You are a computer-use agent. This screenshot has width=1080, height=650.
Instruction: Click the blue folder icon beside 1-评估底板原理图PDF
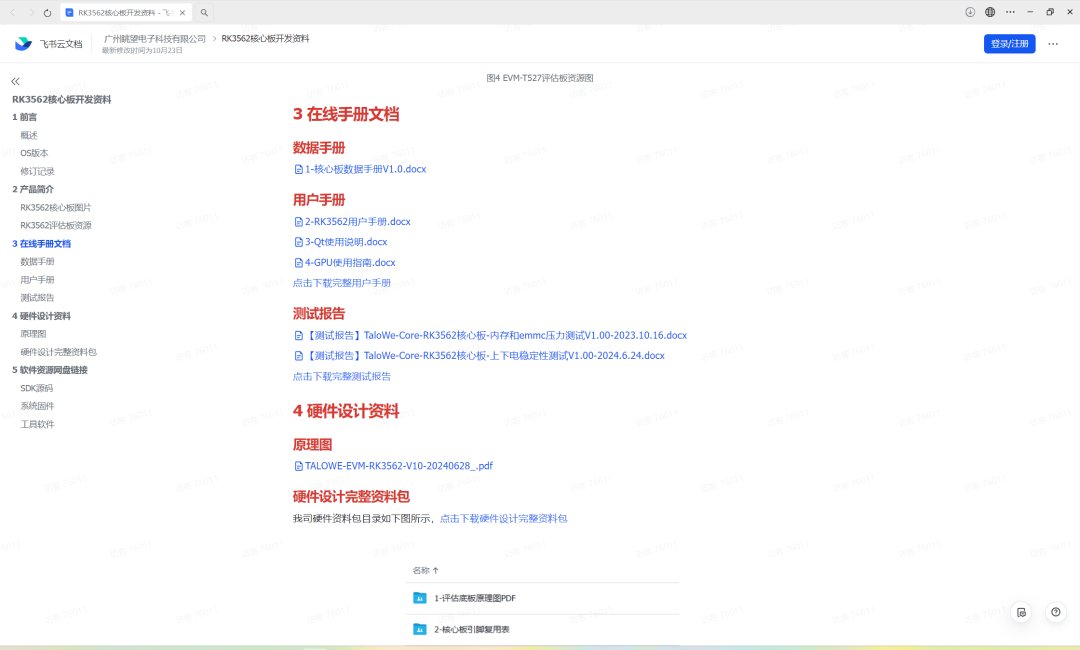(418, 598)
